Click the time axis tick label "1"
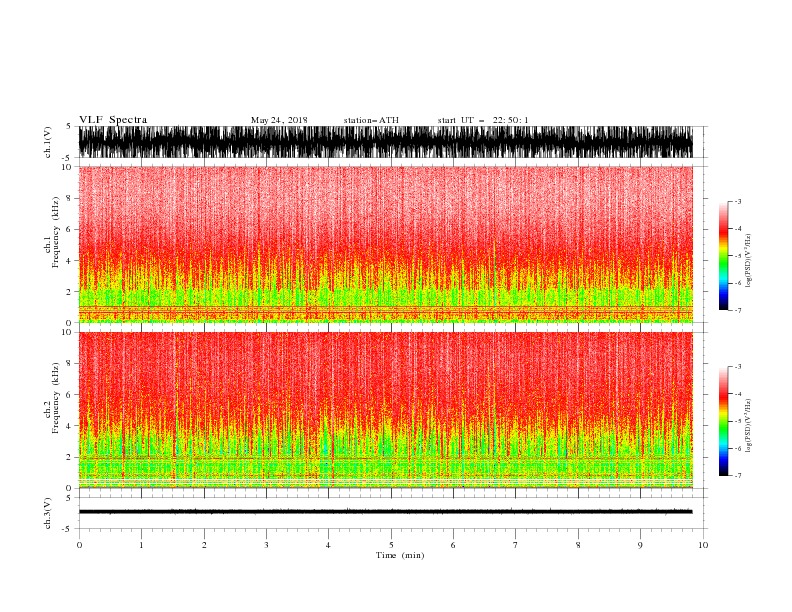Viewport: 792px width, 612px height. (x=141, y=545)
